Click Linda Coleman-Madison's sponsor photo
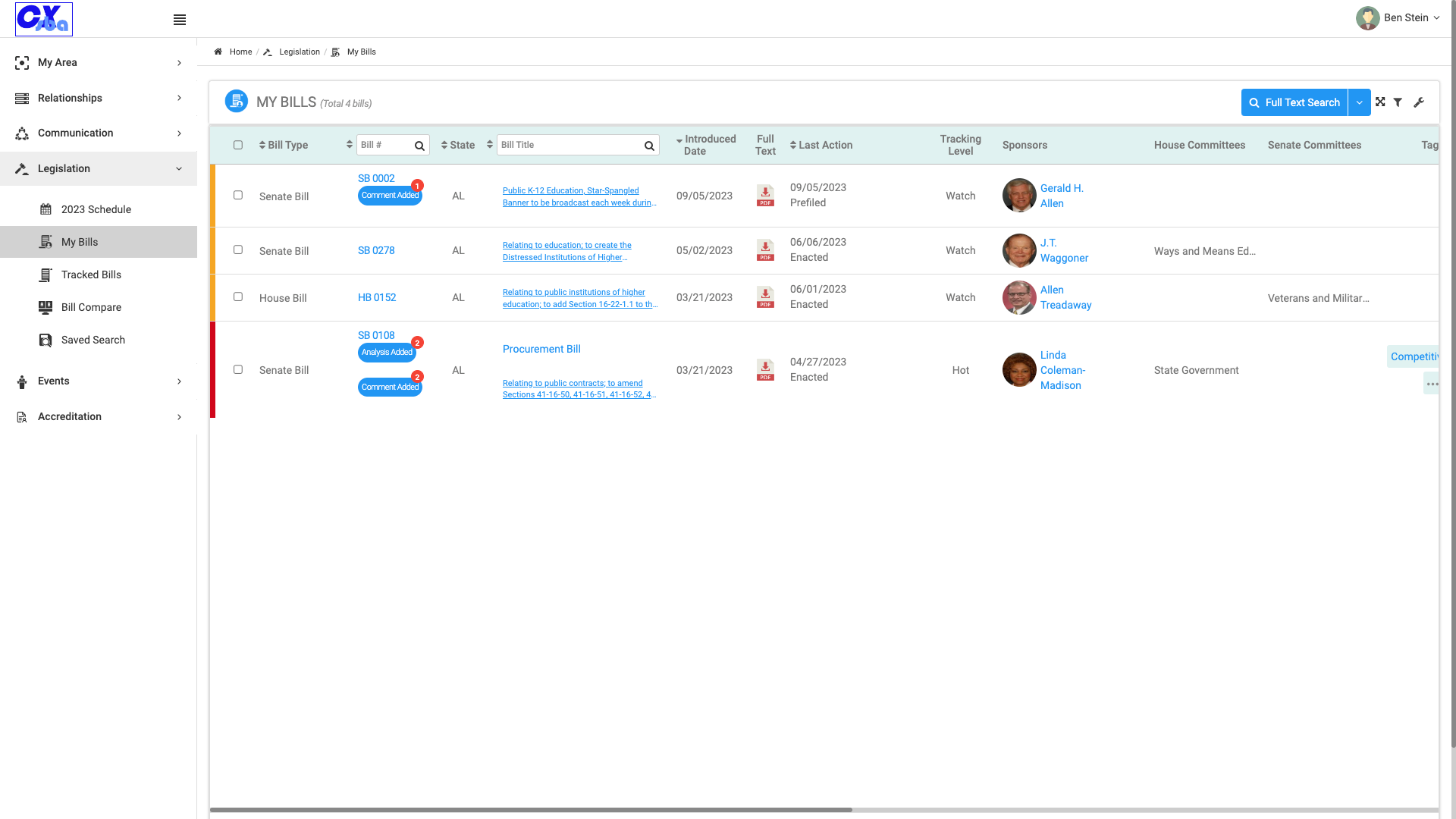The height and width of the screenshot is (819, 1456). click(1019, 370)
